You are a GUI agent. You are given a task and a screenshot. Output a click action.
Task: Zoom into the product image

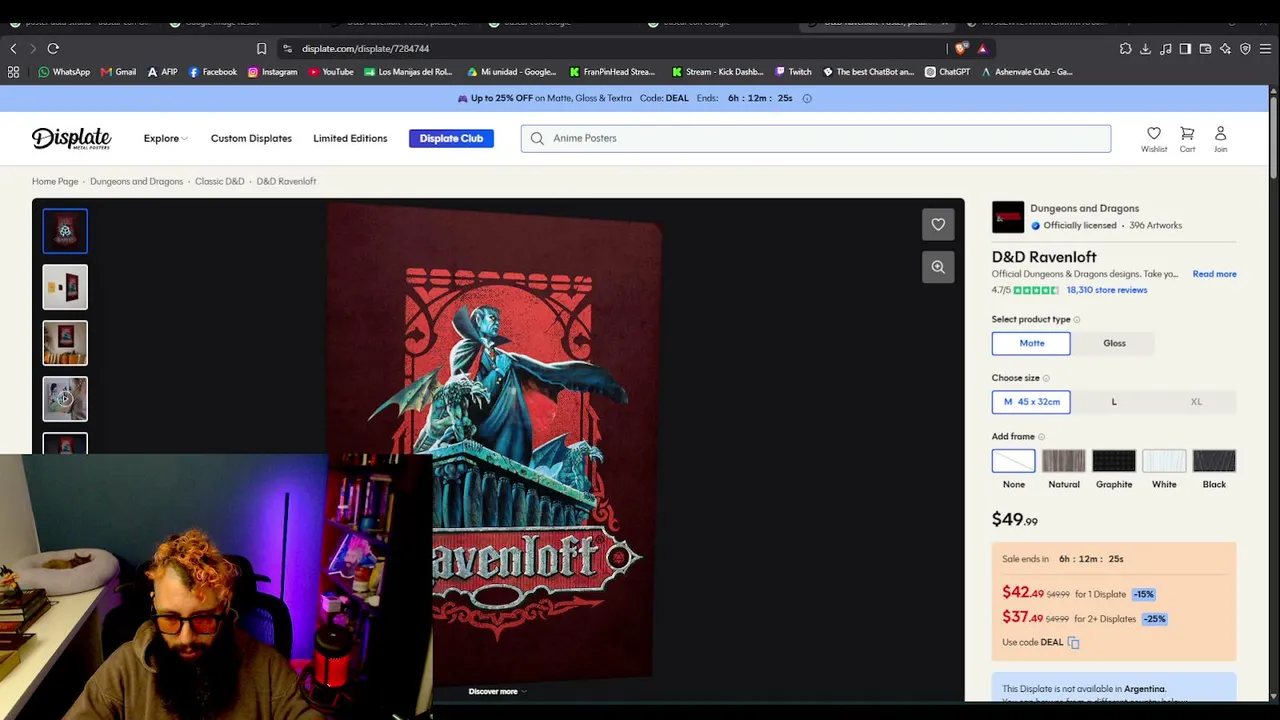pyautogui.click(x=938, y=267)
